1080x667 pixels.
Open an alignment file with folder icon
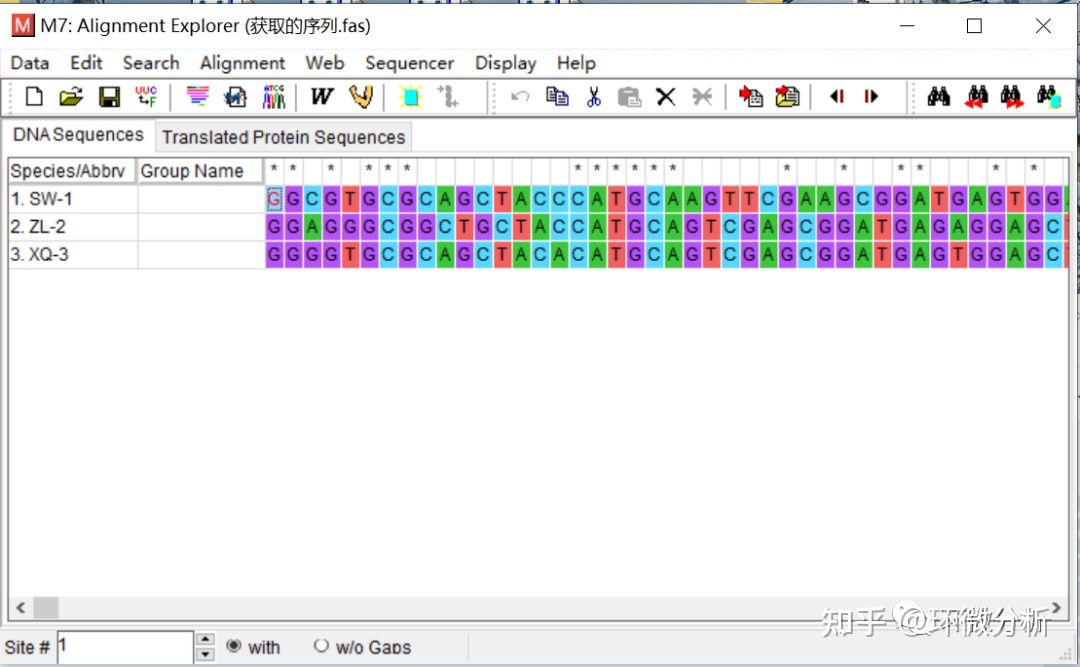point(71,96)
